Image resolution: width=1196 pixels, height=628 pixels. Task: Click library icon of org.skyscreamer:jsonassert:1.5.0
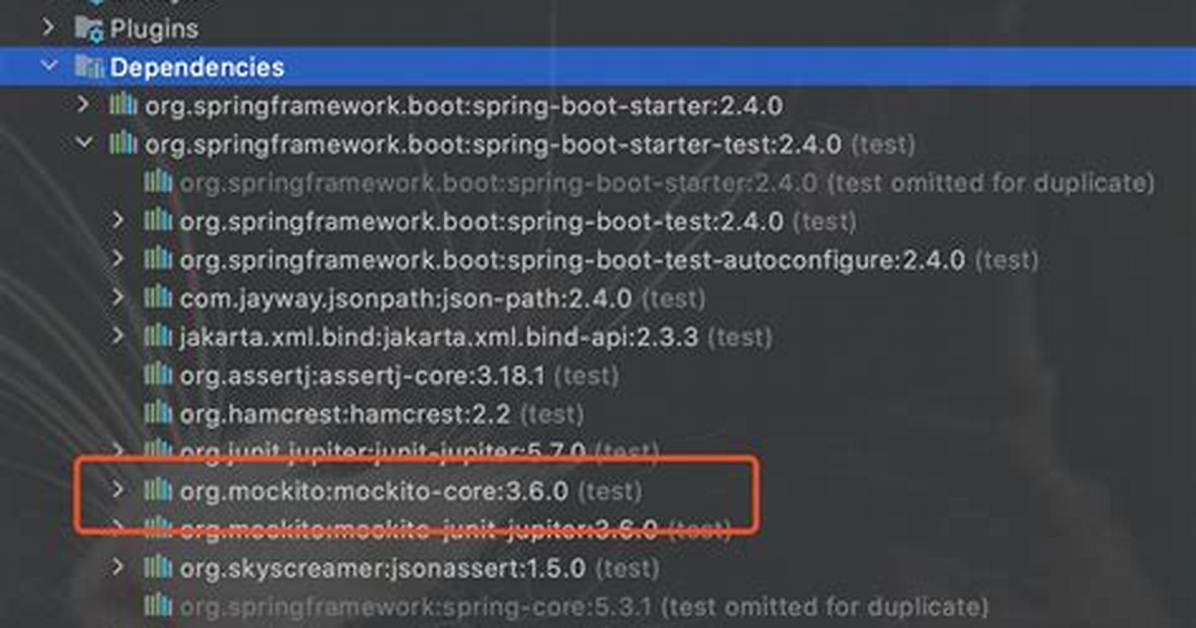(x=158, y=567)
